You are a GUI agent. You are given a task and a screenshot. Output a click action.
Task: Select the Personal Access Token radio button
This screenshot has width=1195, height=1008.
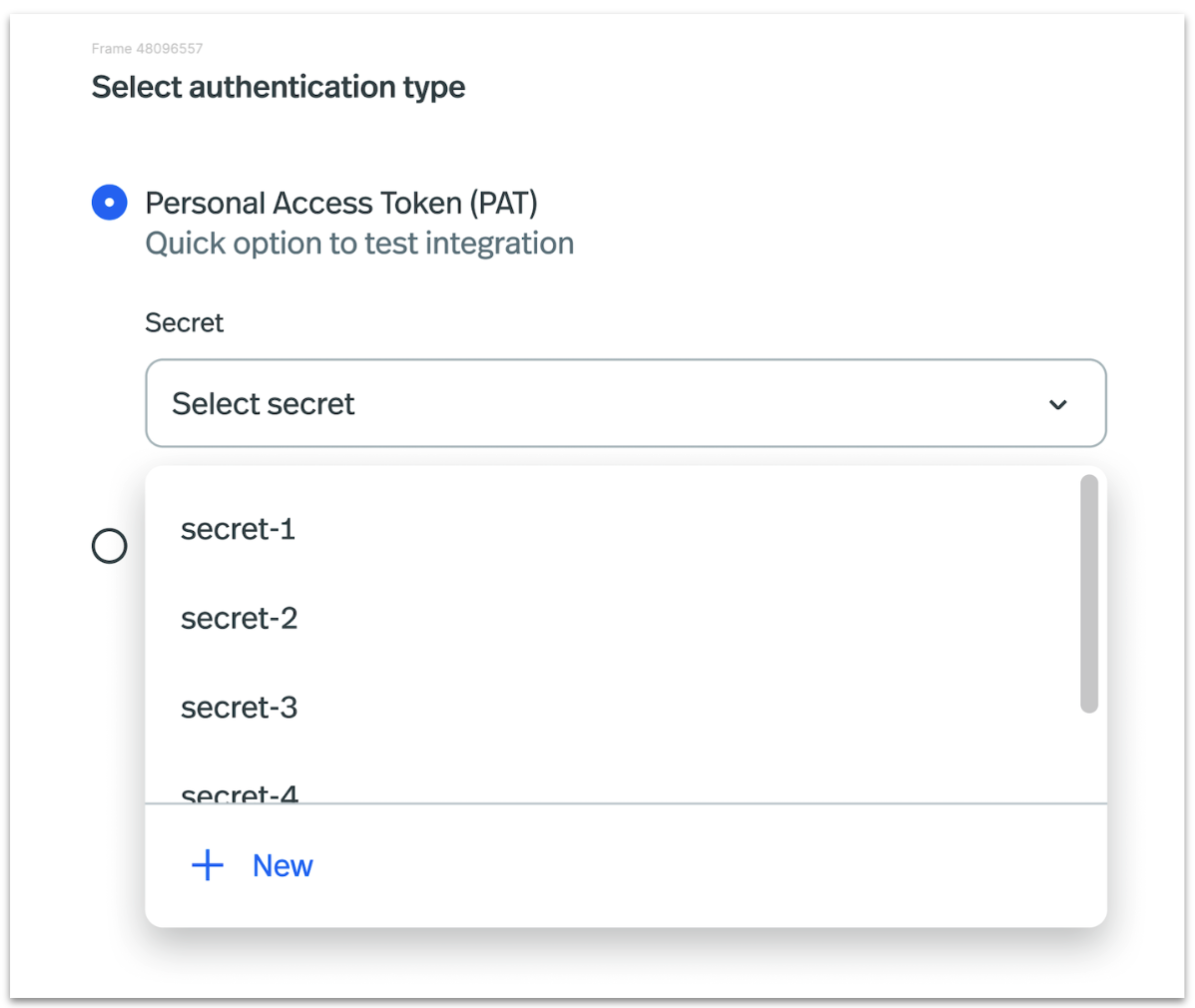[x=110, y=203]
